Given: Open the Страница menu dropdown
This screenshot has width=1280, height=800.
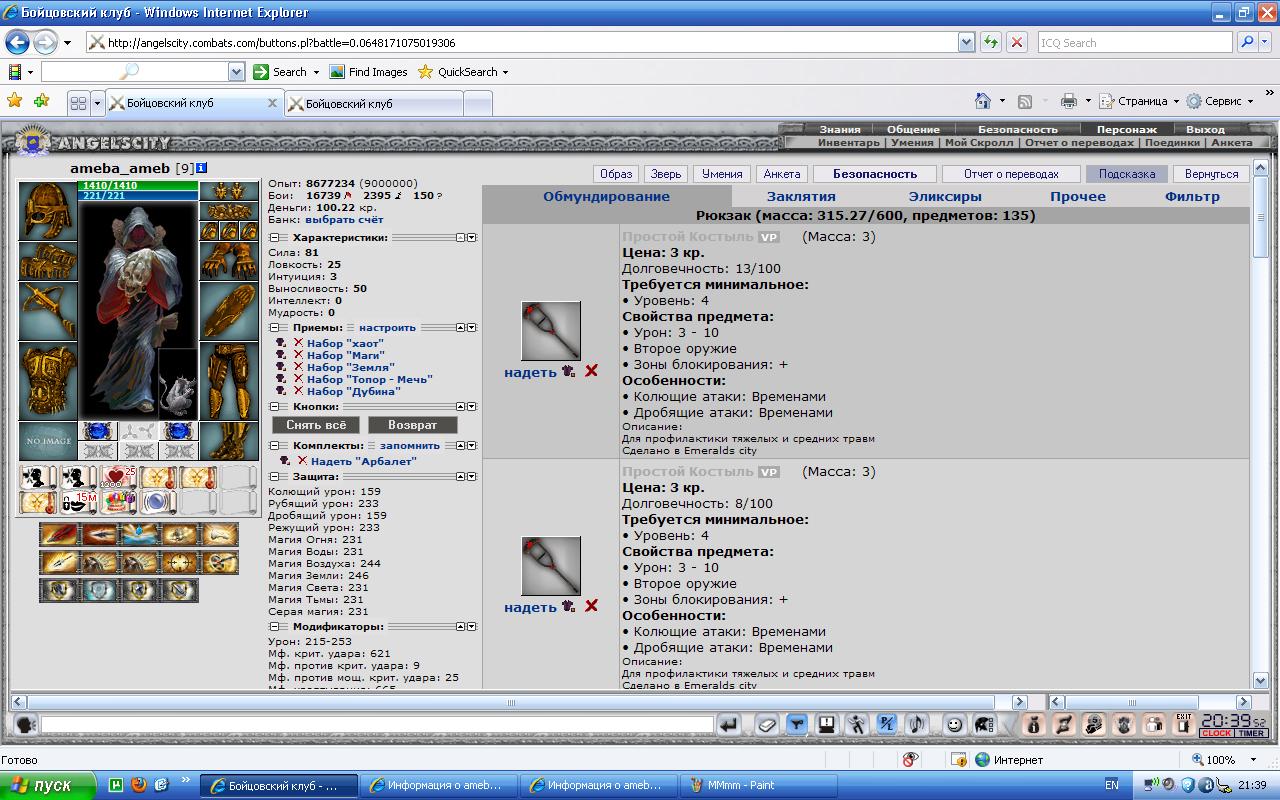Looking at the screenshot, I should click(x=1176, y=101).
